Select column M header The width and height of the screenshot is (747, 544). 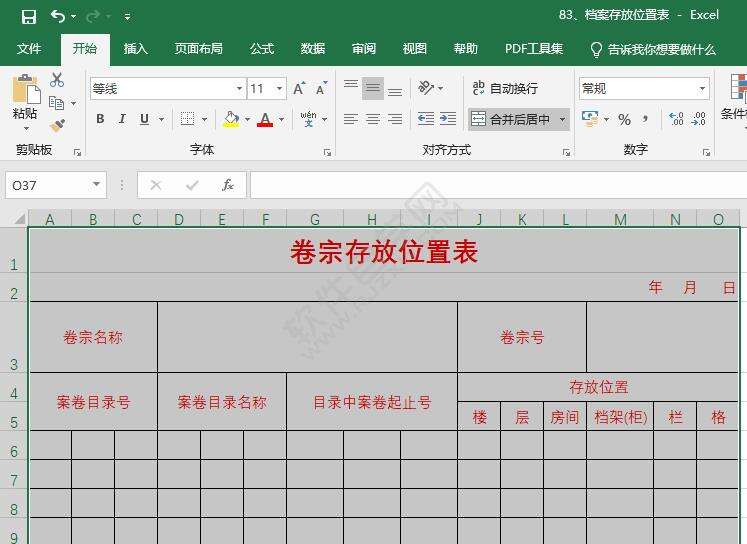pos(620,219)
